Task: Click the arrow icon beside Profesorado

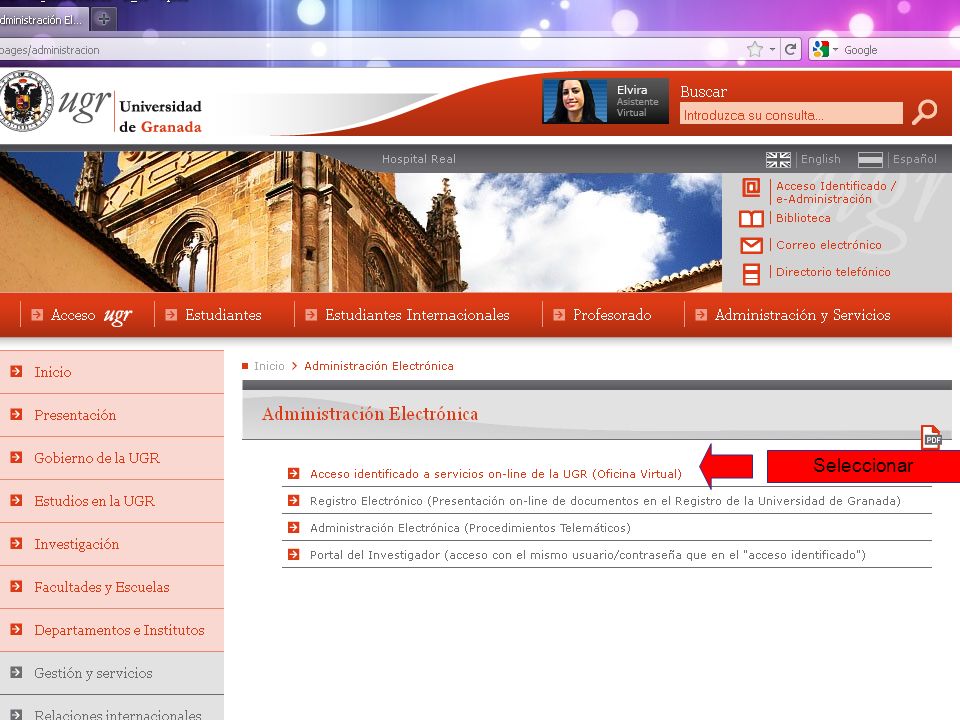Action: (x=559, y=315)
